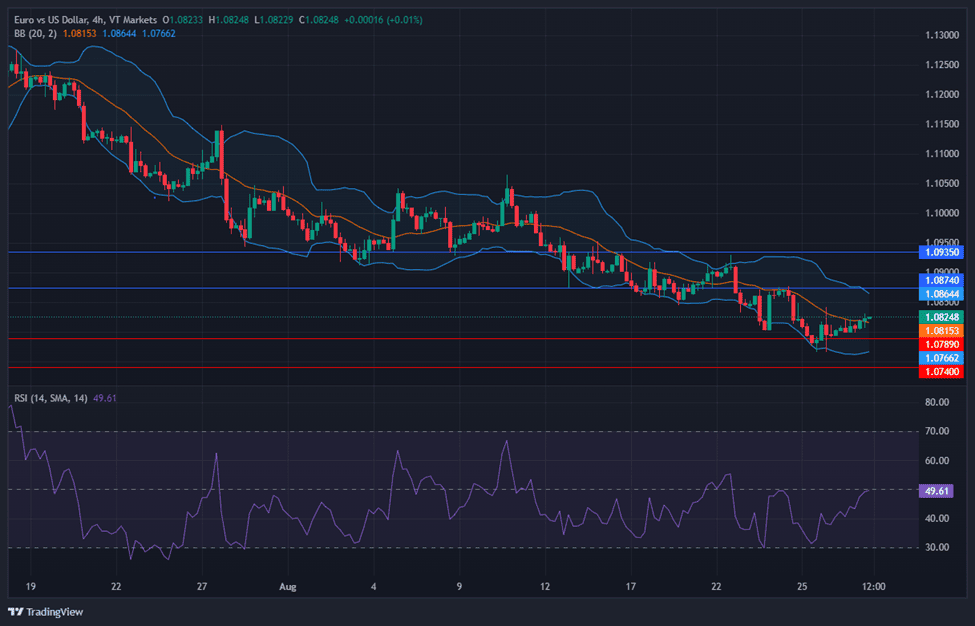Click the light blue 1.08644 upper band label
The image size is (975, 626).
941,295
